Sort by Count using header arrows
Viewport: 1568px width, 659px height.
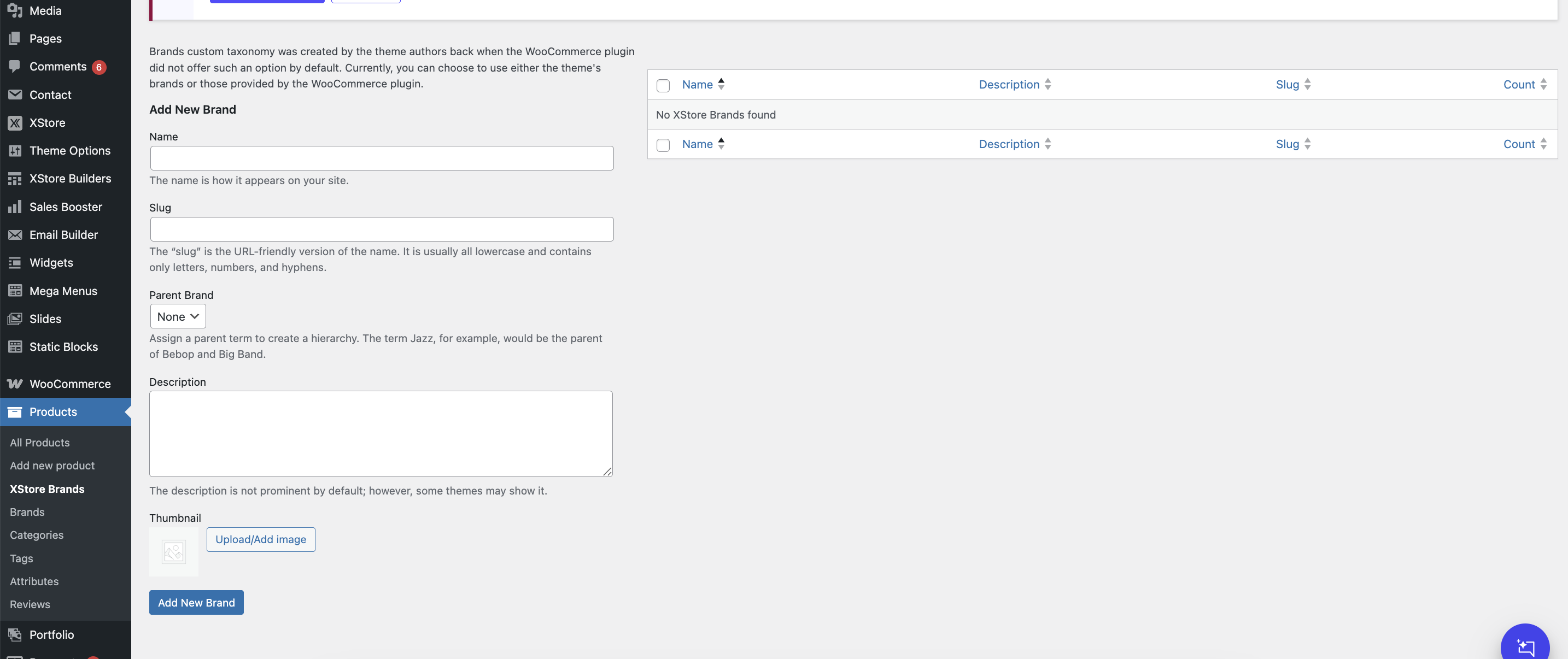click(x=1542, y=85)
